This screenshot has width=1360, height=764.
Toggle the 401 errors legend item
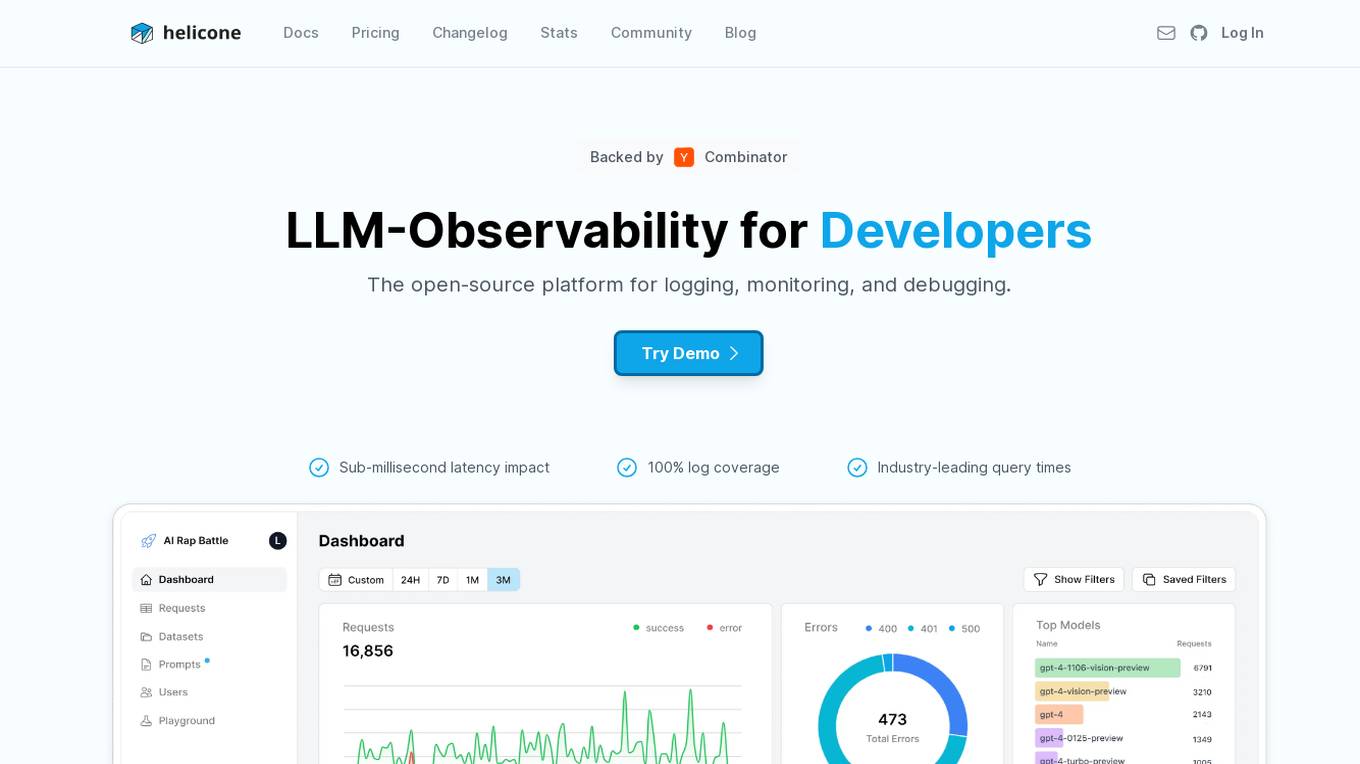click(922, 629)
